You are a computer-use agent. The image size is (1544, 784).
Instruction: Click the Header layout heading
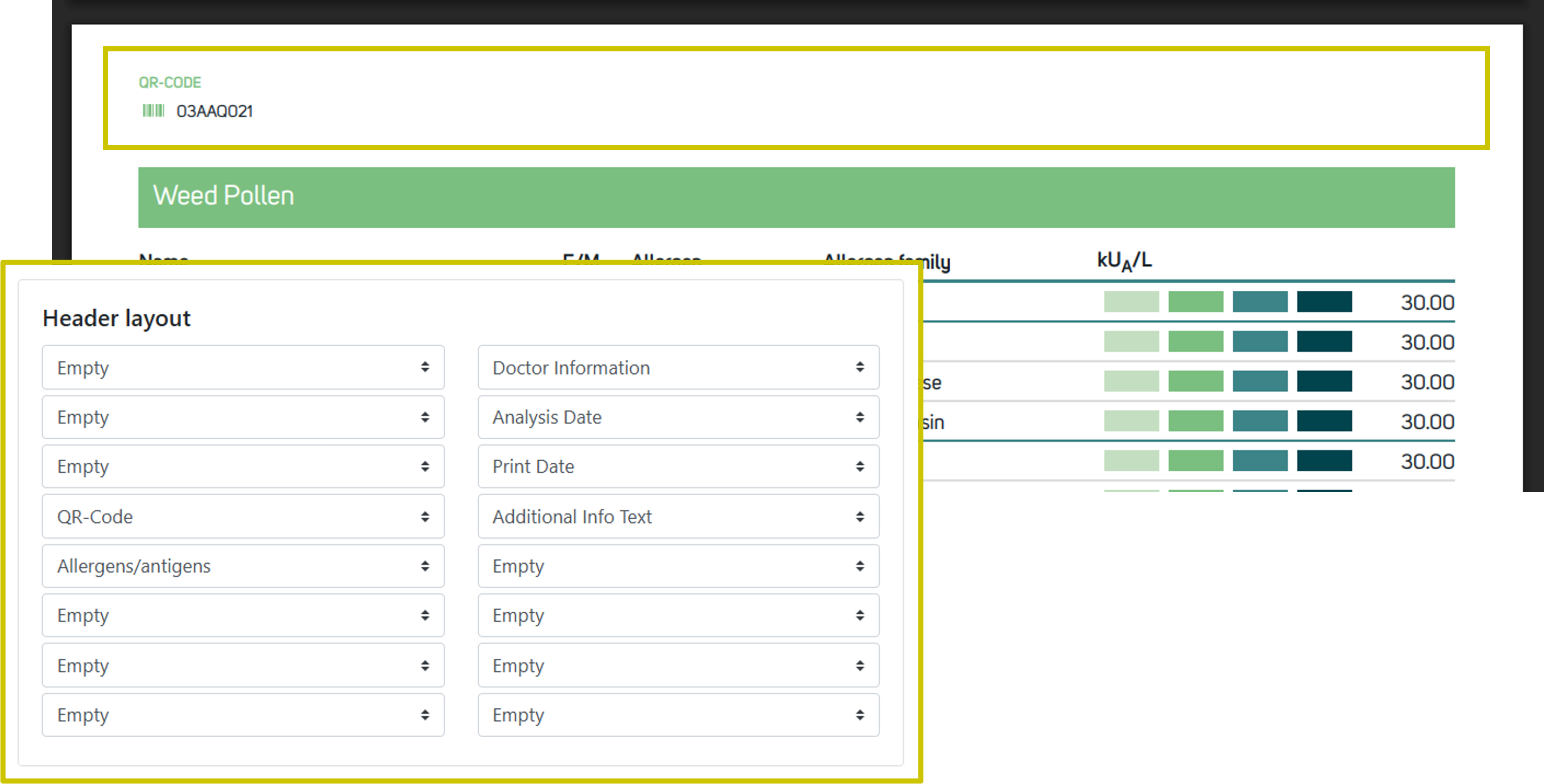tap(116, 318)
